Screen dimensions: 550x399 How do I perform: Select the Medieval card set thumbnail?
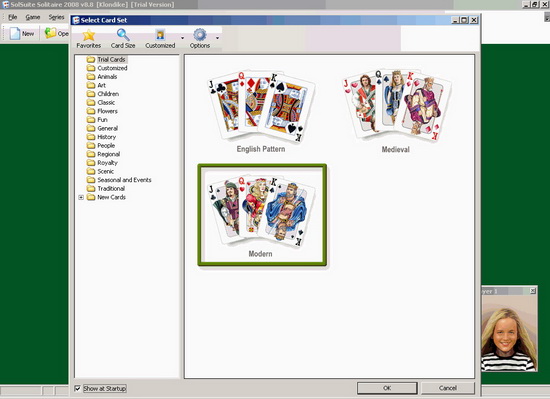(x=396, y=111)
